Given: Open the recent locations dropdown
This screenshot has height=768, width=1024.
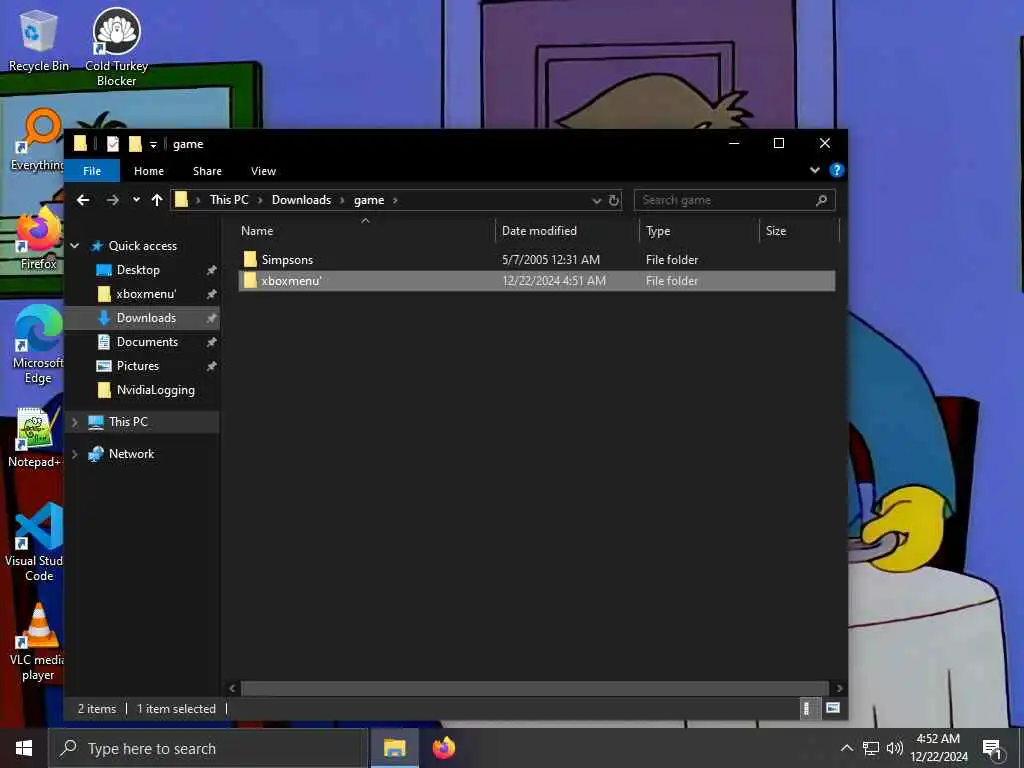Looking at the screenshot, I should click(x=136, y=200).
